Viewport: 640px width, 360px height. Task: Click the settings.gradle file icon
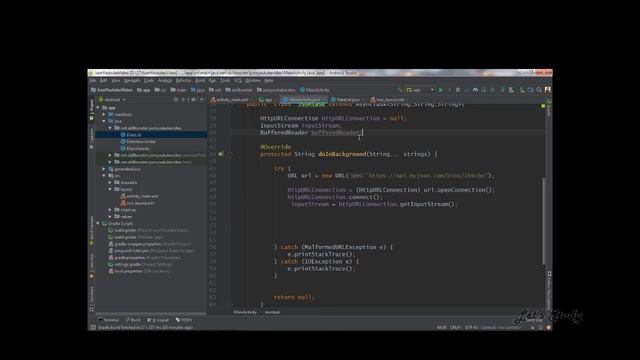[111, 264]
